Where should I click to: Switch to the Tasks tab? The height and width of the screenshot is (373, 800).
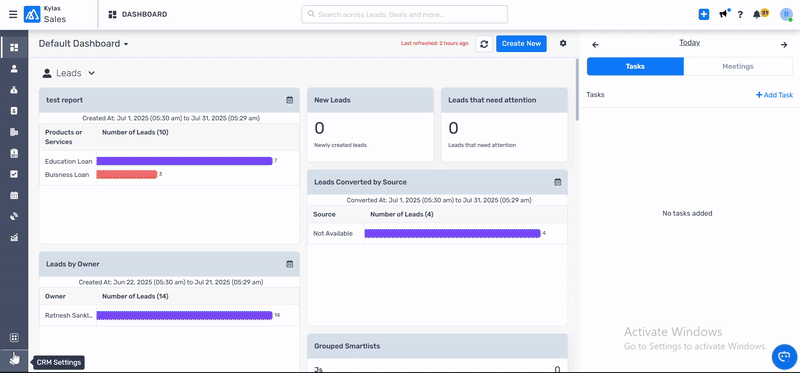[x=635, y=66]
